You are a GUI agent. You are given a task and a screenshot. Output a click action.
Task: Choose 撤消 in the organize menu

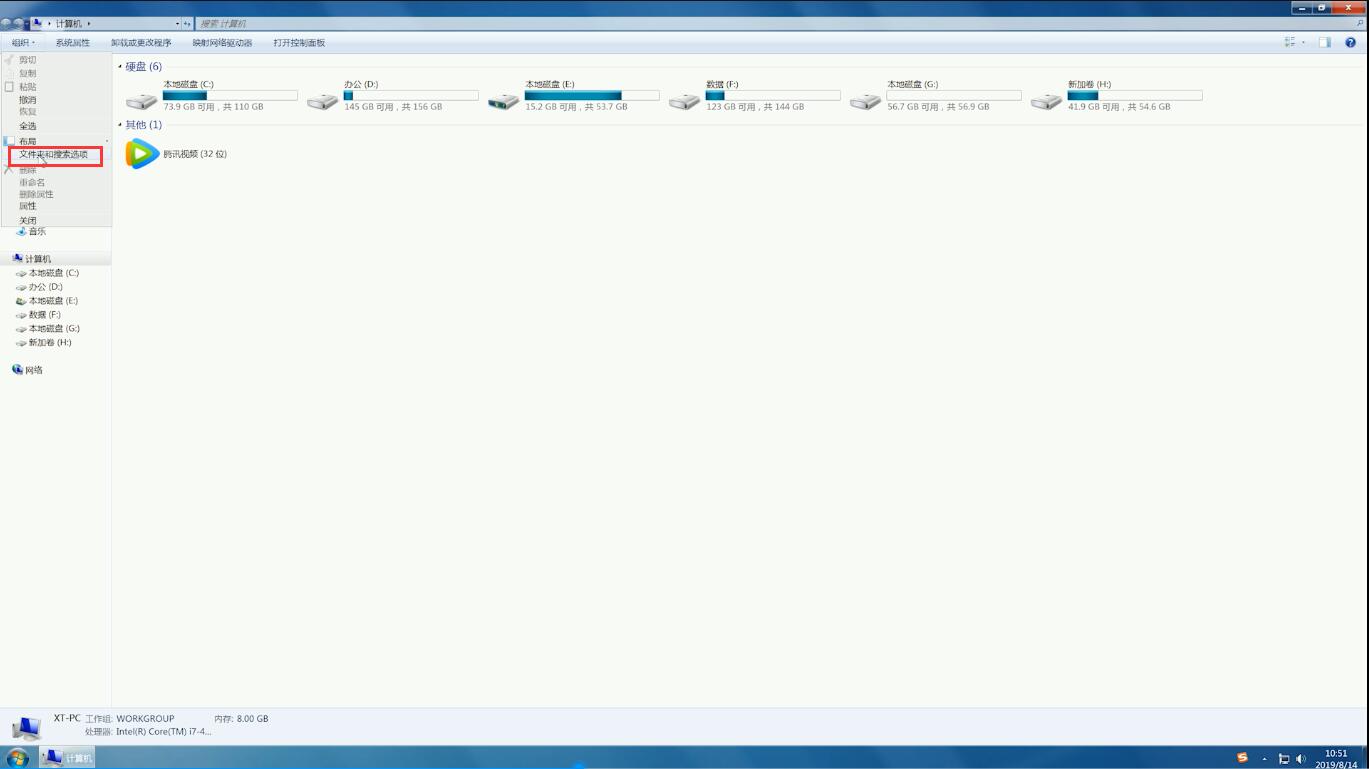(28, 100)
